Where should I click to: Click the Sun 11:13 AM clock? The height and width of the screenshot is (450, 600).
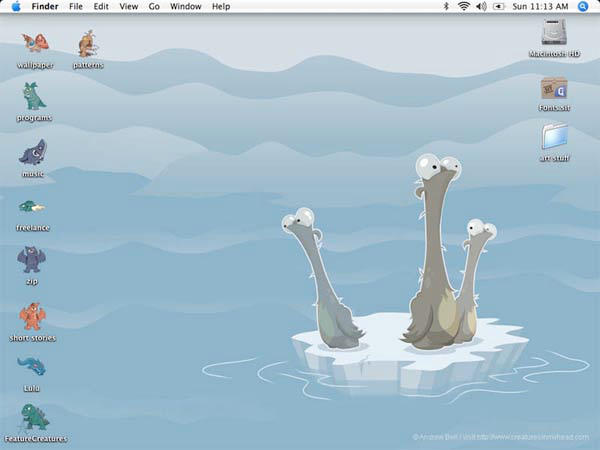[540, 7]
